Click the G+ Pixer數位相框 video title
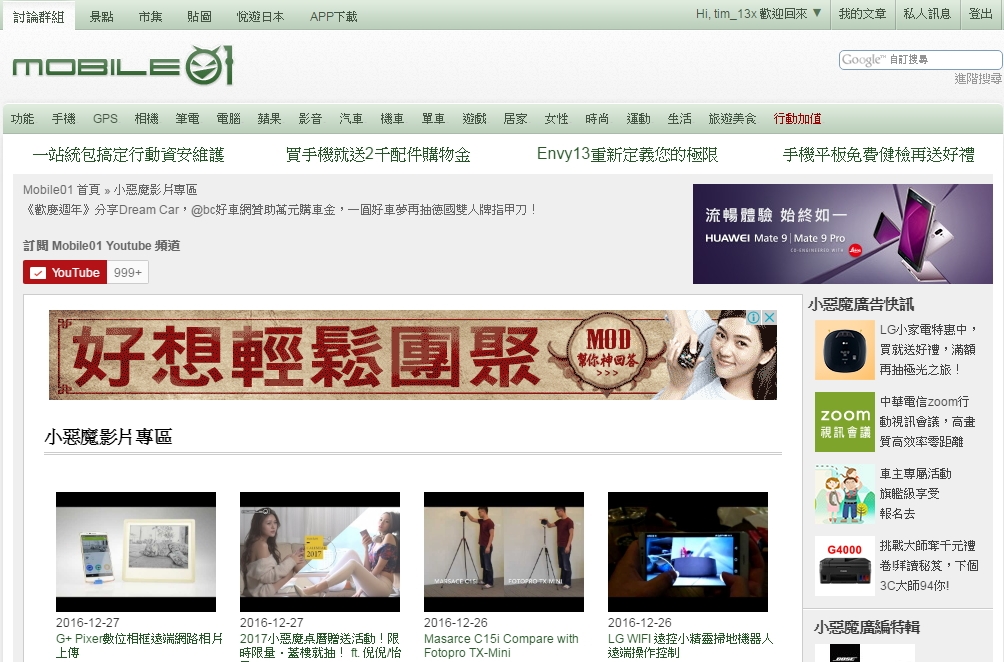1004x662 pixels. 139,645
